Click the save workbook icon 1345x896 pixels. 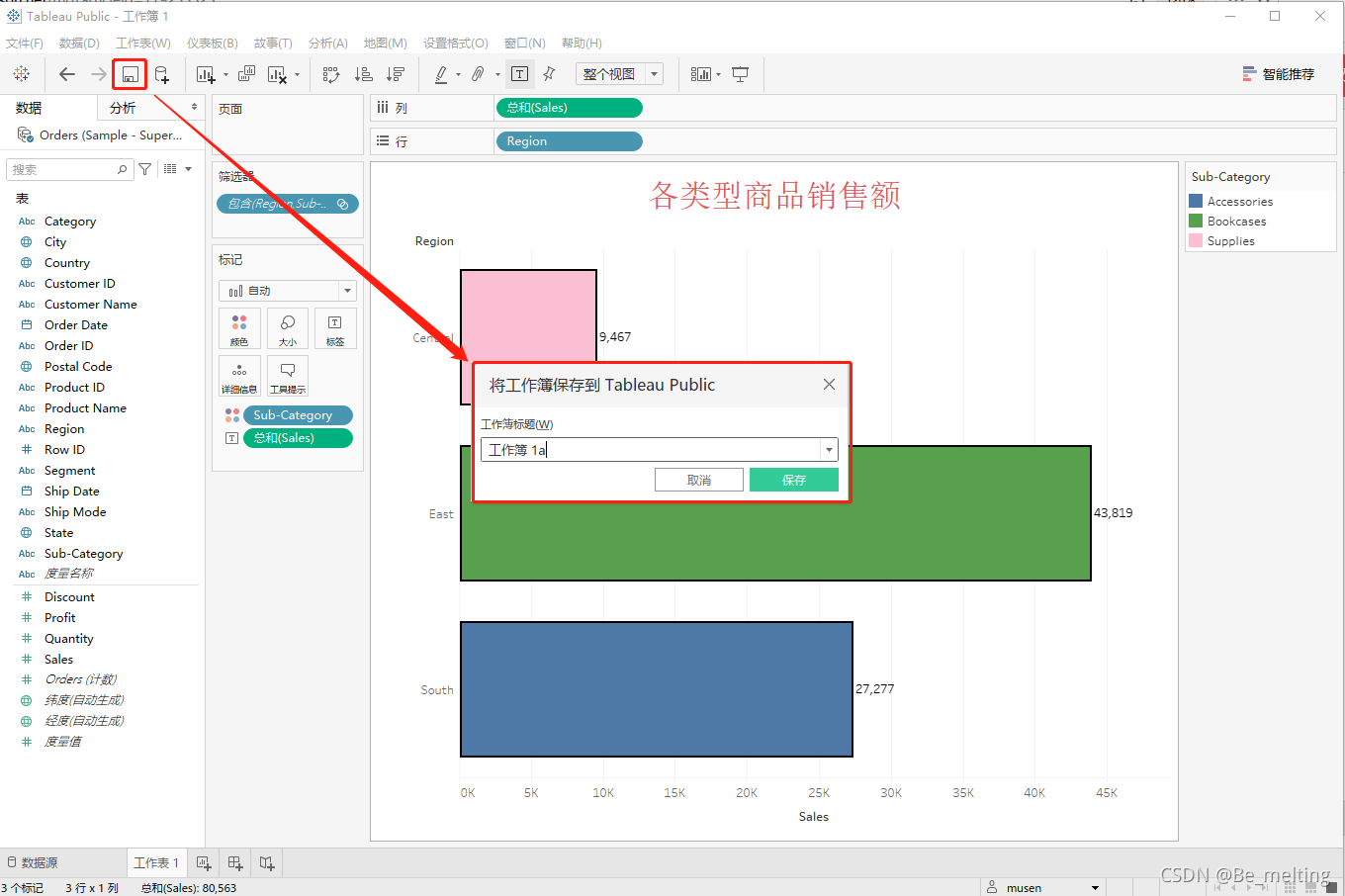click(x=130, y=74)
